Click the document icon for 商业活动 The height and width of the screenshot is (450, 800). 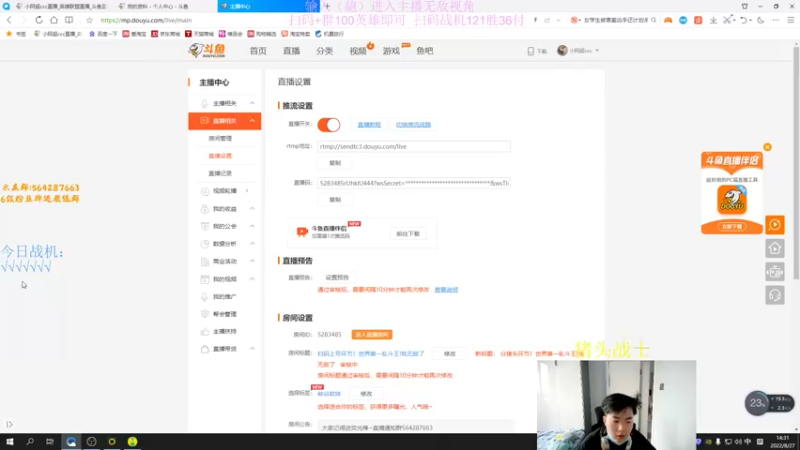click(x=205, y=261)
